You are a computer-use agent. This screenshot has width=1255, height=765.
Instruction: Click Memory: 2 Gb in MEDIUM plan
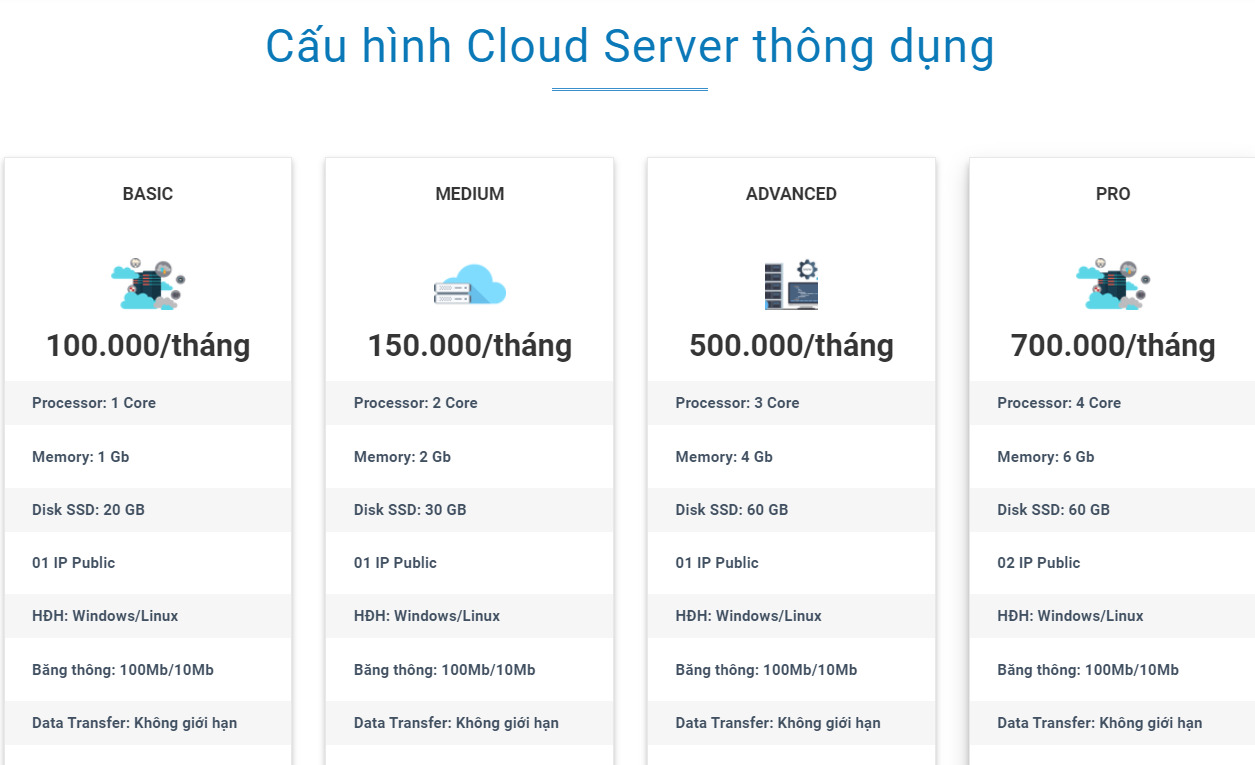pyautogui.click(x=402, y=457)
